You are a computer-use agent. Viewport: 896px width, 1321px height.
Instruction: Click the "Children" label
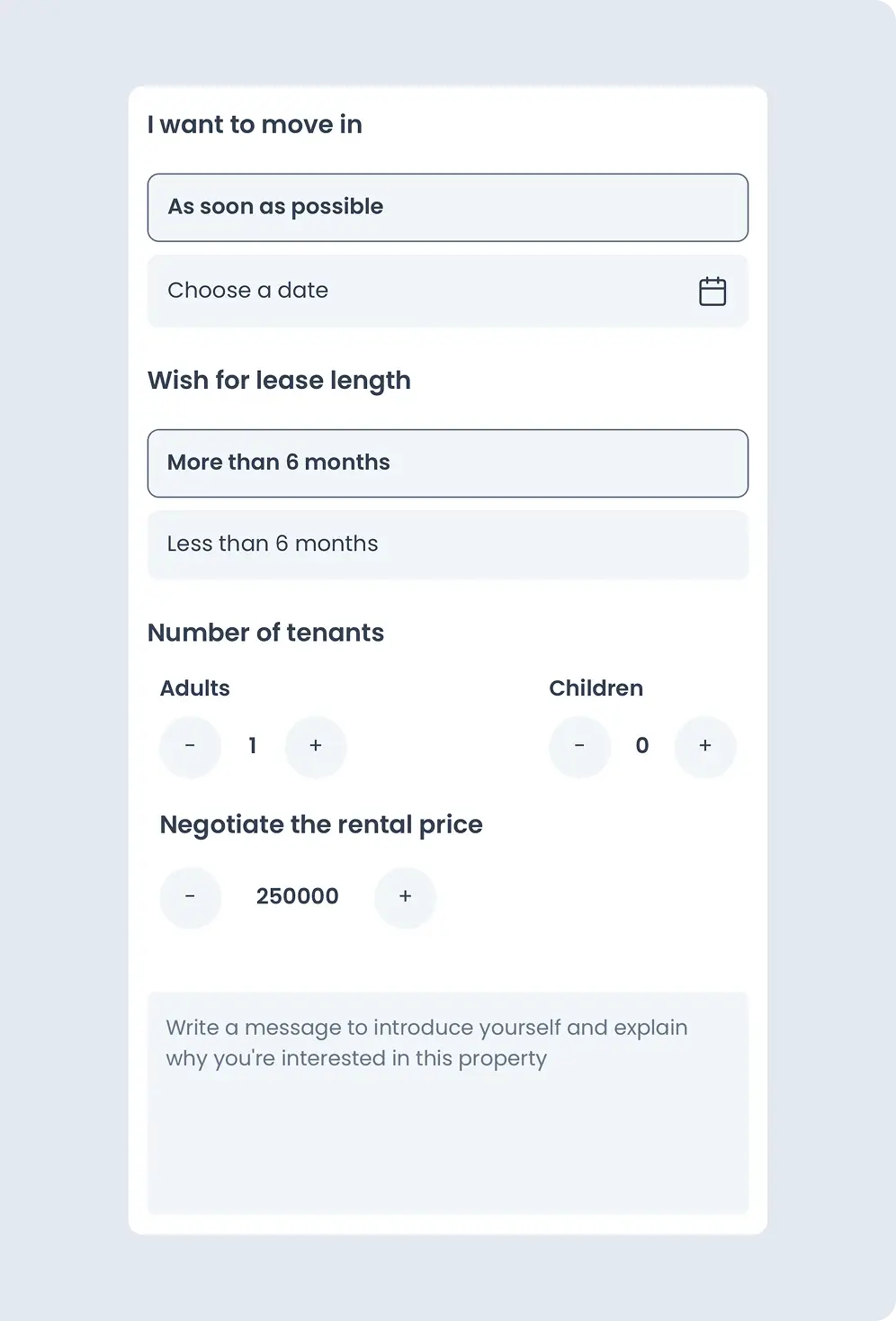click(596, 688)
